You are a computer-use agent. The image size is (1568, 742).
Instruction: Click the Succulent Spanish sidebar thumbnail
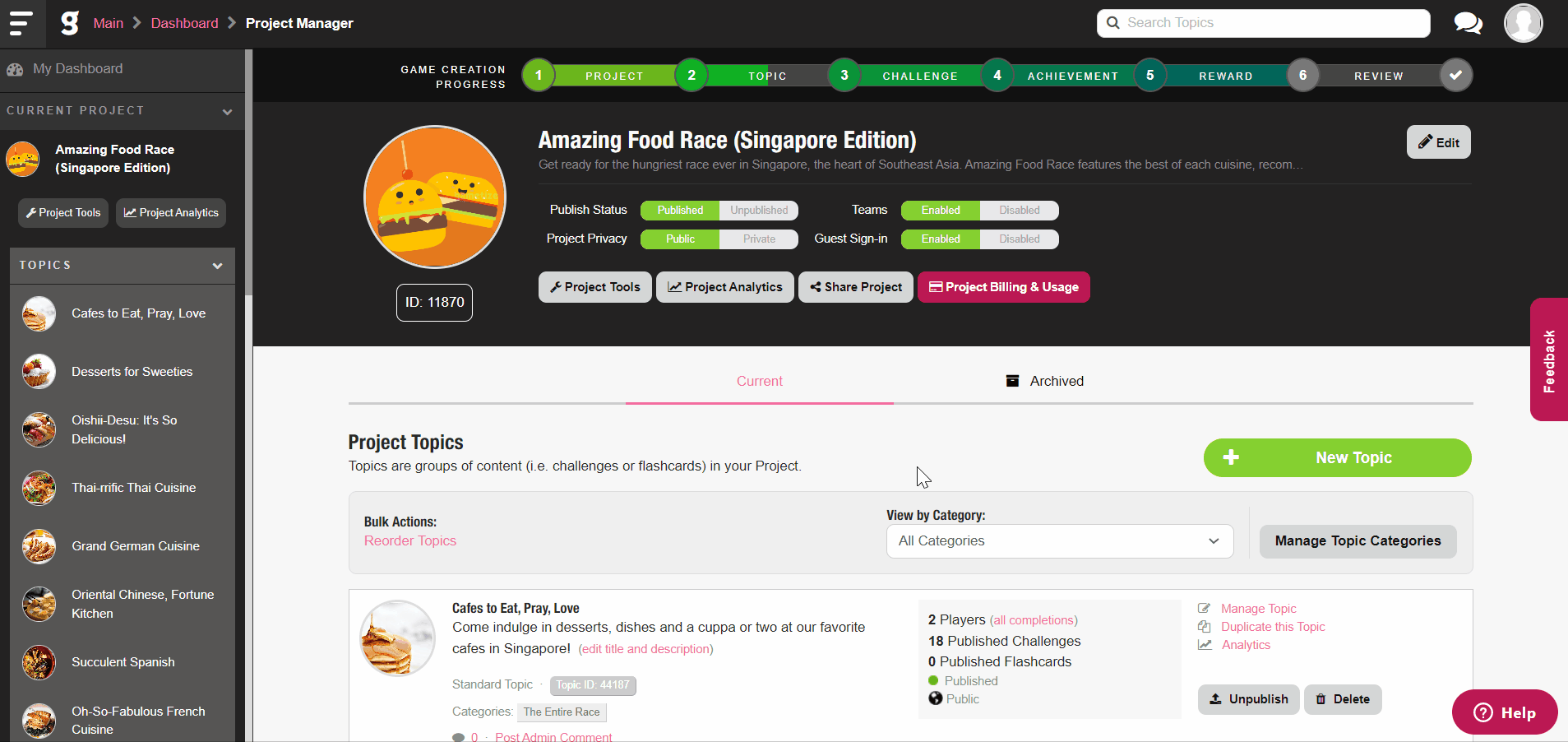tap(39, 662)
